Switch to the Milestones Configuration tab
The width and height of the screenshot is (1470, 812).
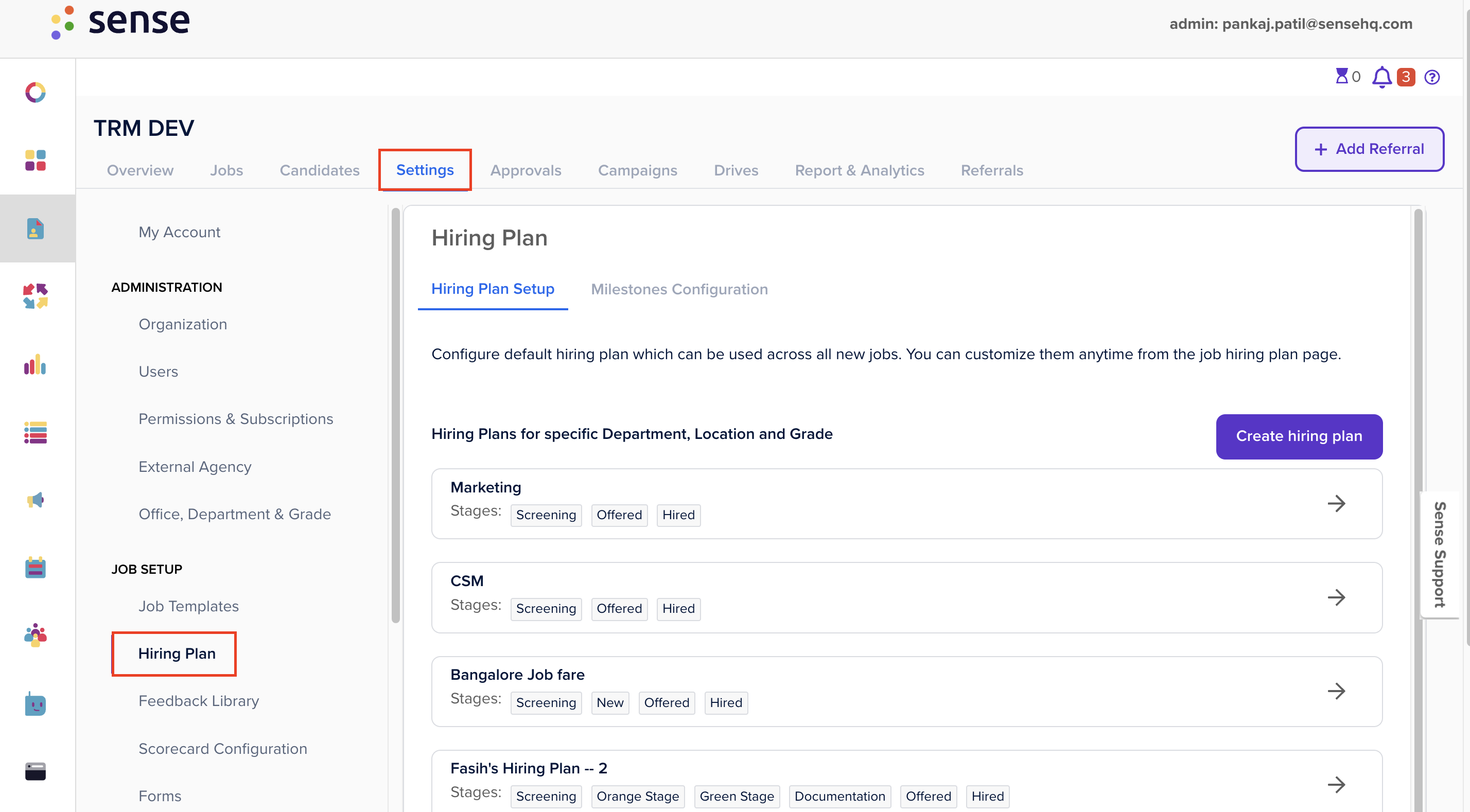[679, 289]
